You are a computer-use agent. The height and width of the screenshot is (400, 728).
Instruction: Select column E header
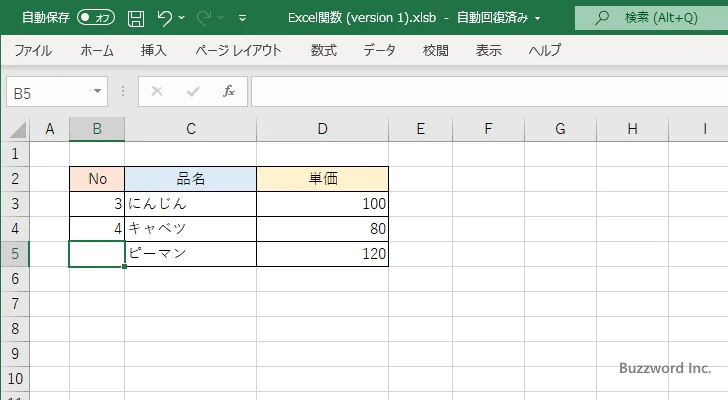[421, 129]
